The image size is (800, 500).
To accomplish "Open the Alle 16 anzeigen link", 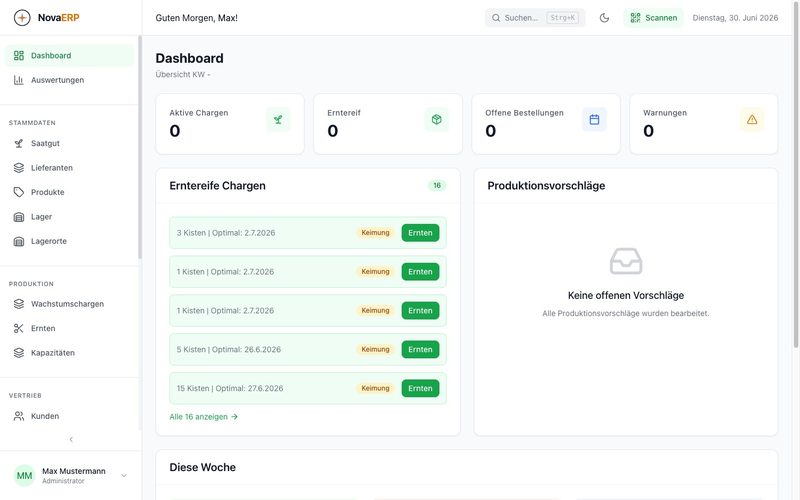I will [204, 417].
